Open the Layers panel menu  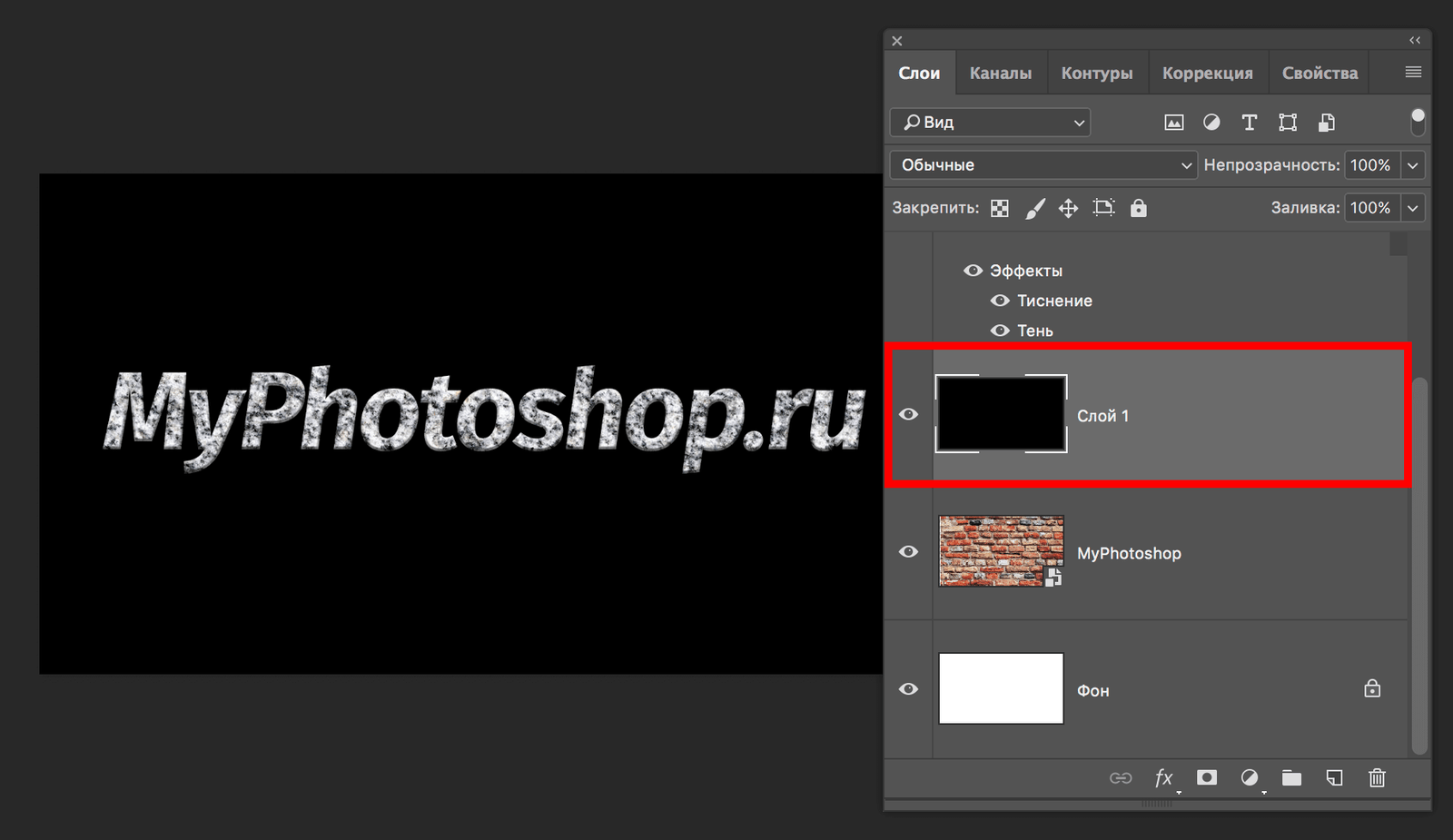[1411, 72]
